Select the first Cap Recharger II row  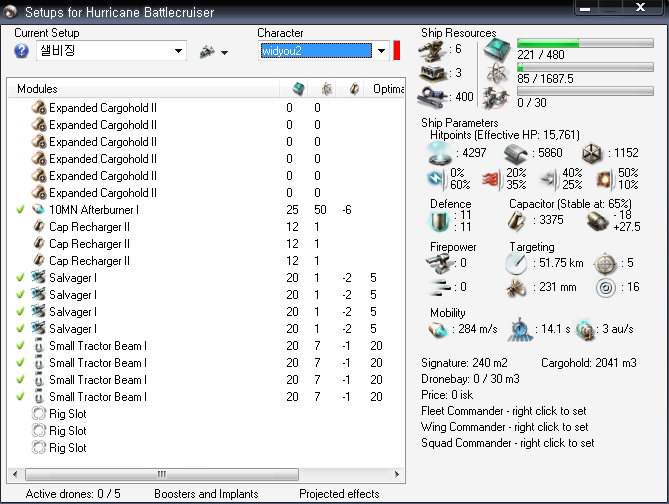click(206, 227)
